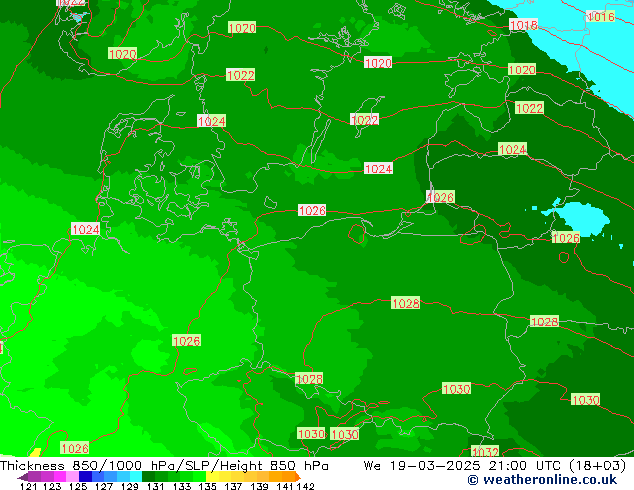Click the legend value 133
634x490 pixels.
coord(182,486)
